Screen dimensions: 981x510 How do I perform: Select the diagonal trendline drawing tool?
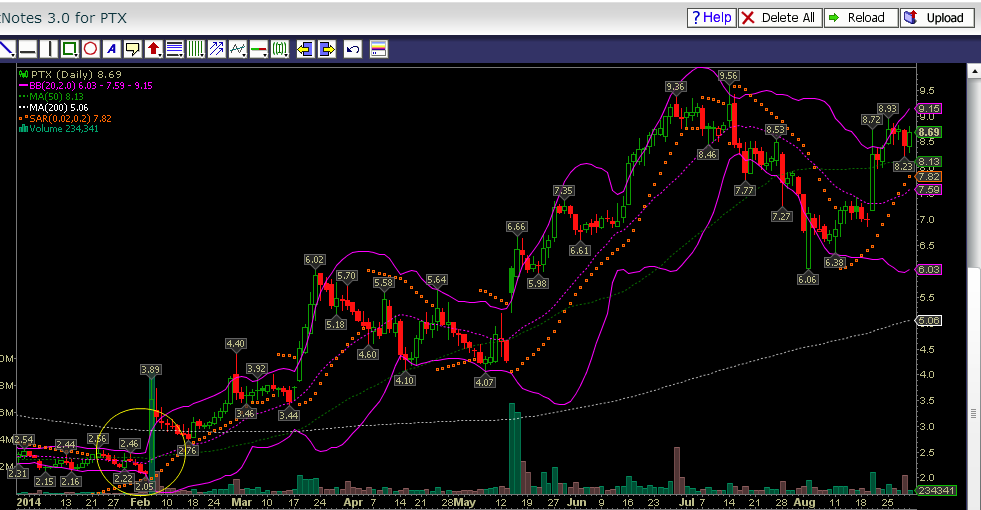tap(7, 48)
